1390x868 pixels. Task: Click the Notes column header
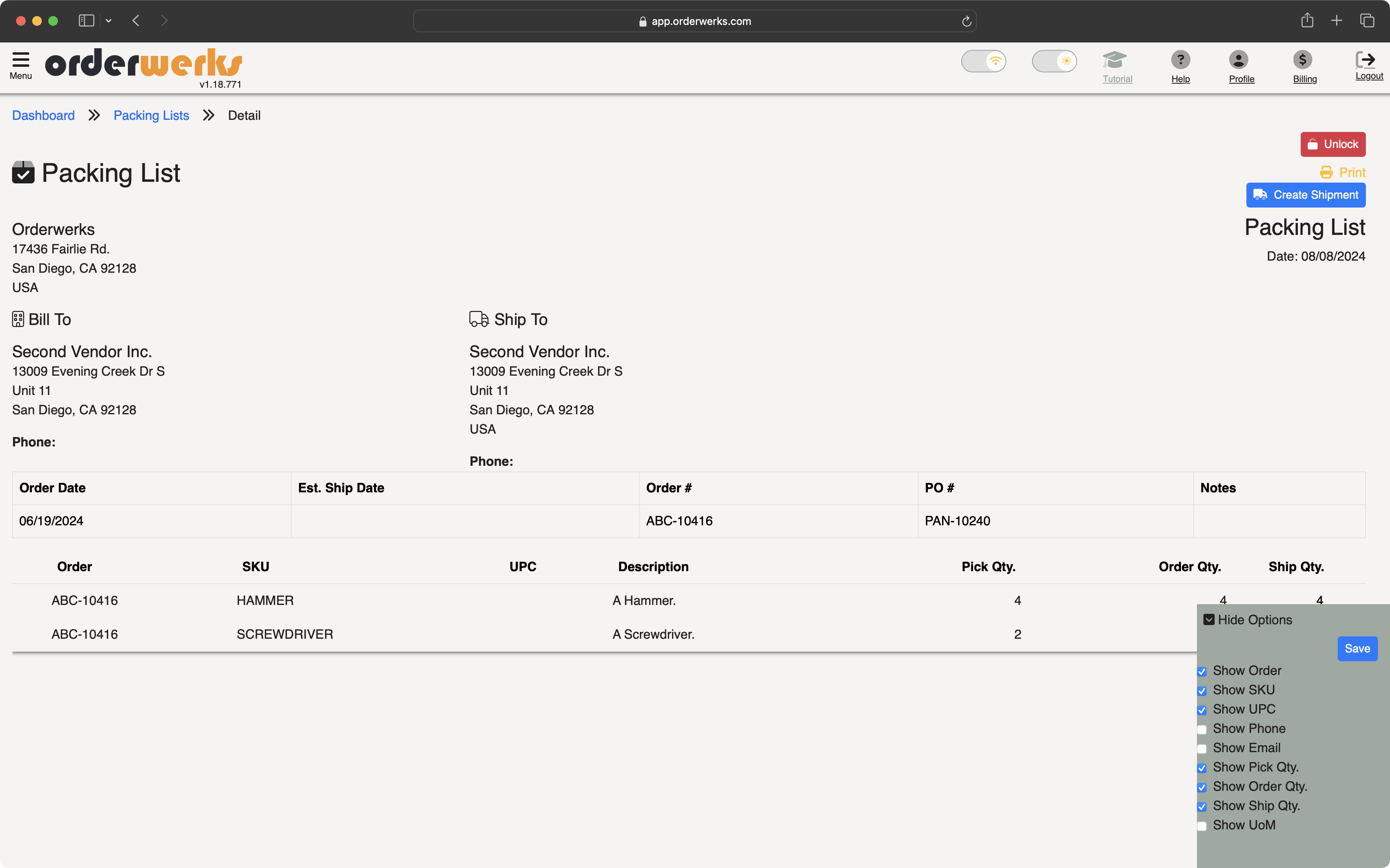[1218, 488]
